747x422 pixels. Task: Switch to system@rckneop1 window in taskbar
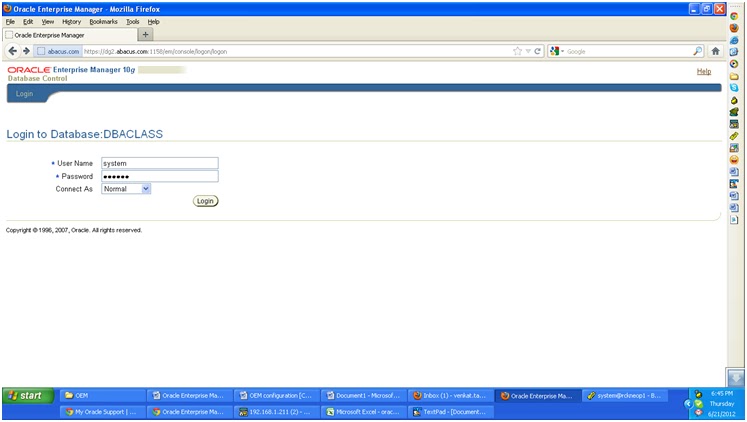coord(624,395)
